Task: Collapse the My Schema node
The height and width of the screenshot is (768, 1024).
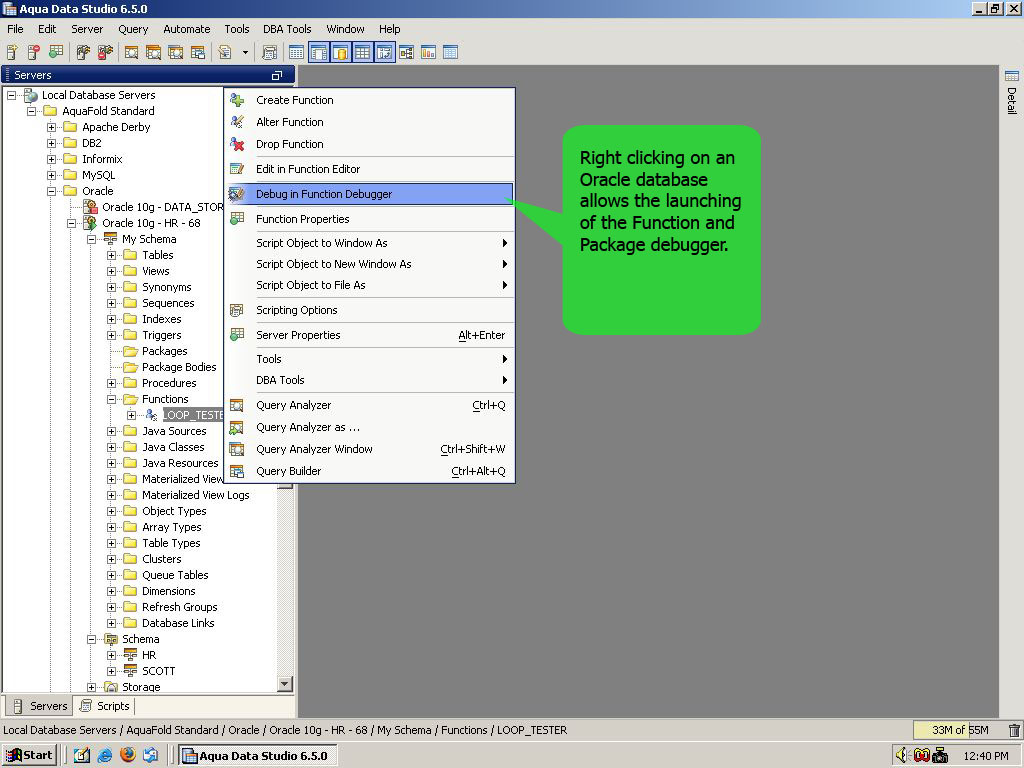Action: 91,239
